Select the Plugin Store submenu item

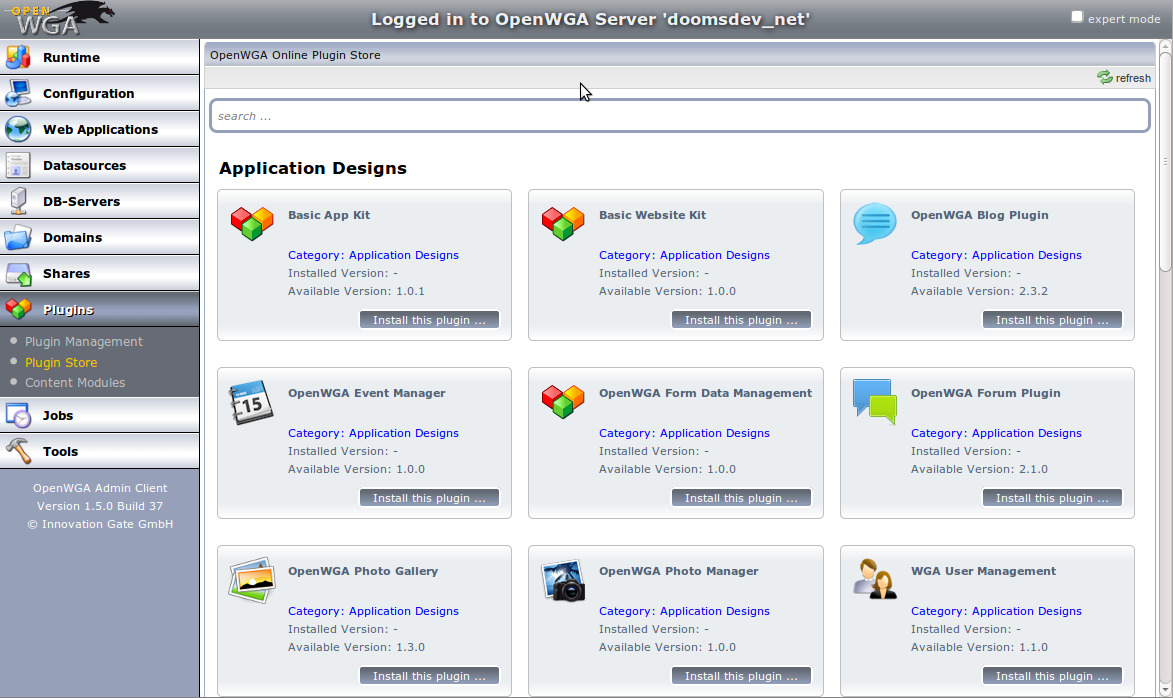[61, 362]
